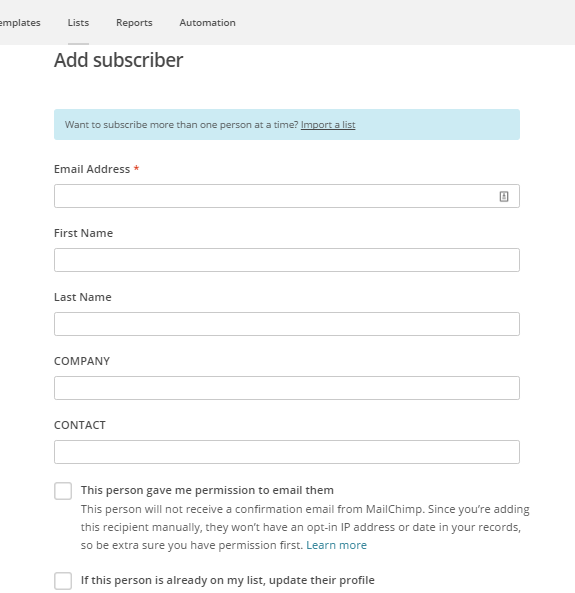Click the autofill contact icon in Email field
Image resolution: width=575 pixels, height=593 pixels.
tap(504, 196)
